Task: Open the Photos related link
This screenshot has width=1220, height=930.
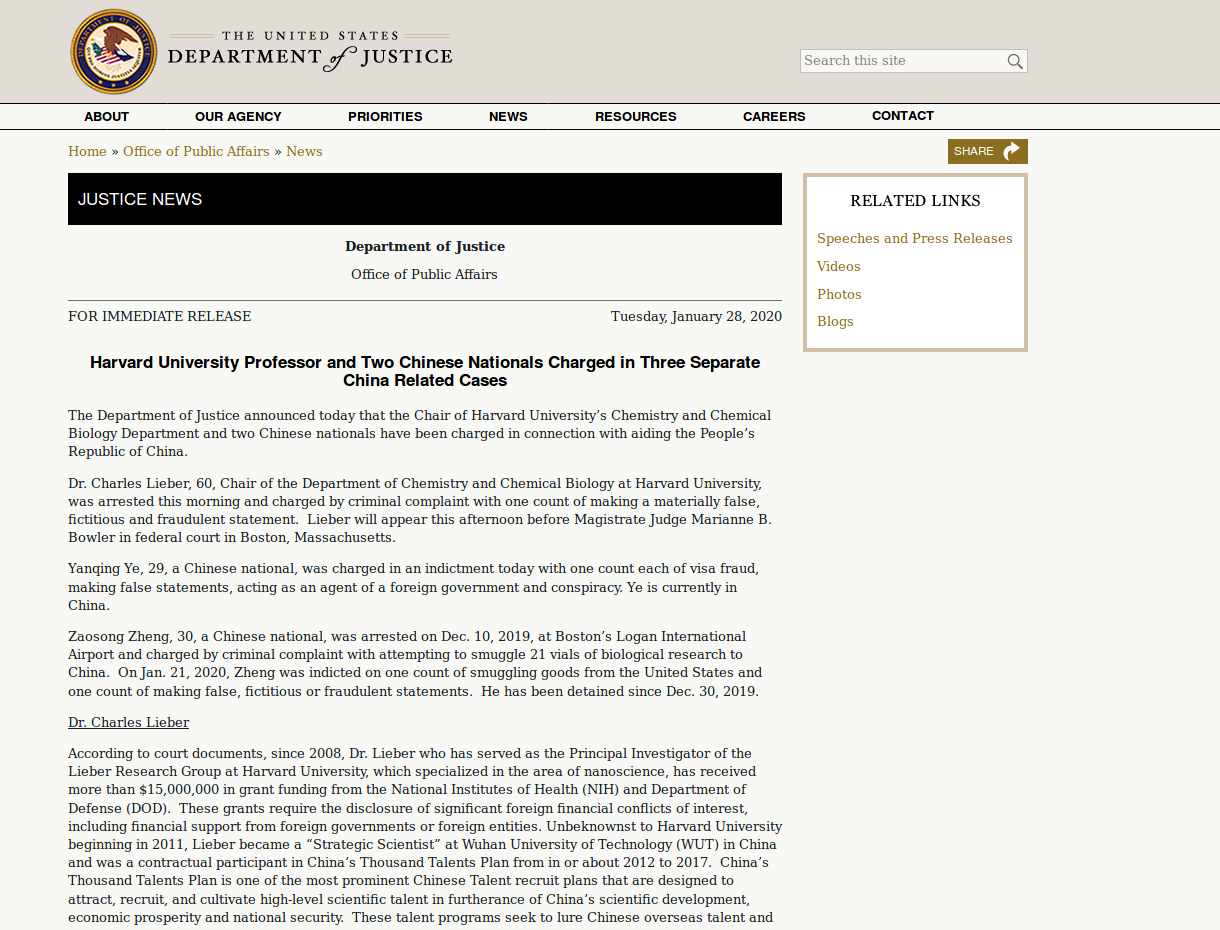Action: click(x=839, y=294)
